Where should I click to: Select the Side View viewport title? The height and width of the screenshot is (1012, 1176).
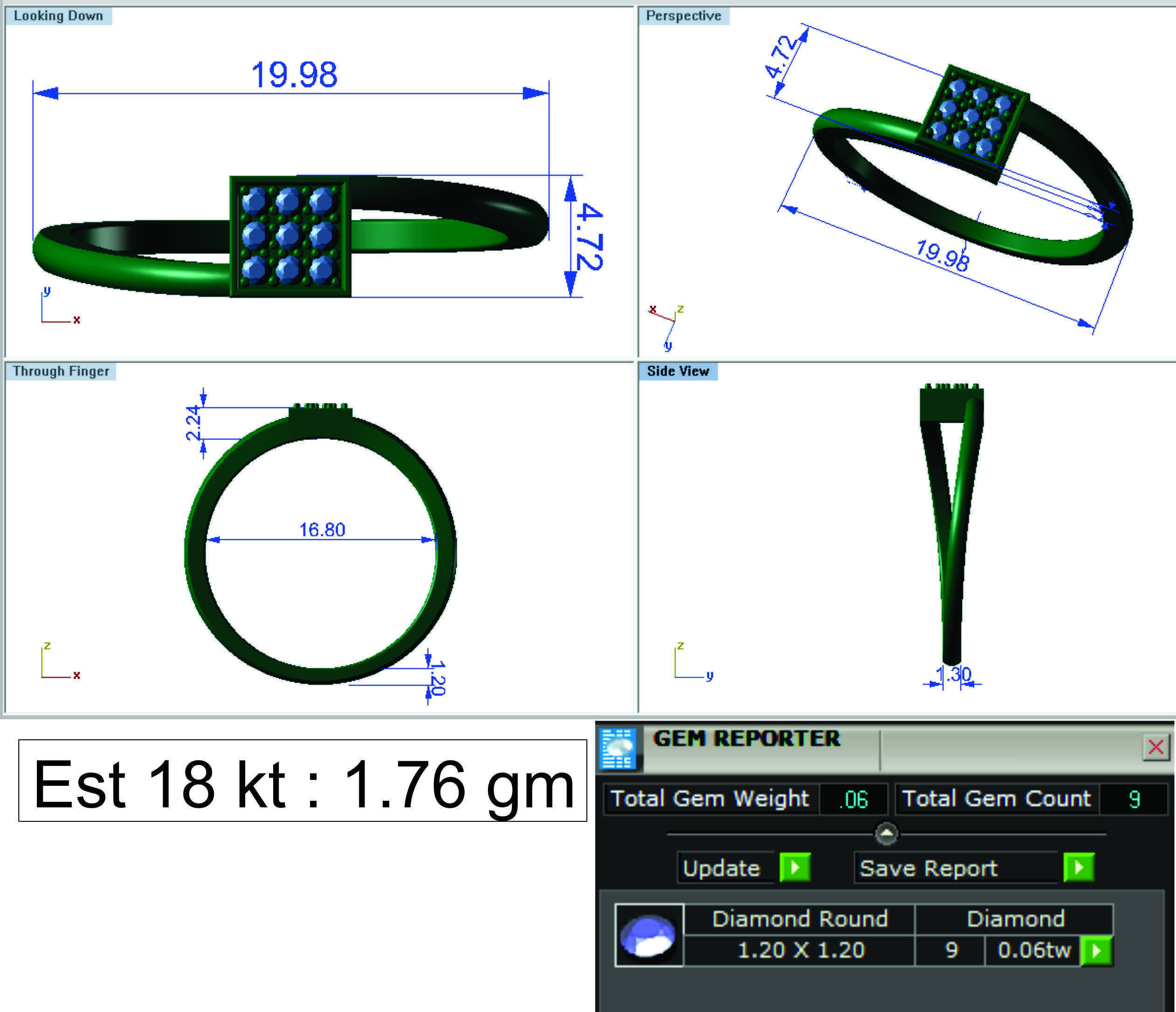pos(678,371)
